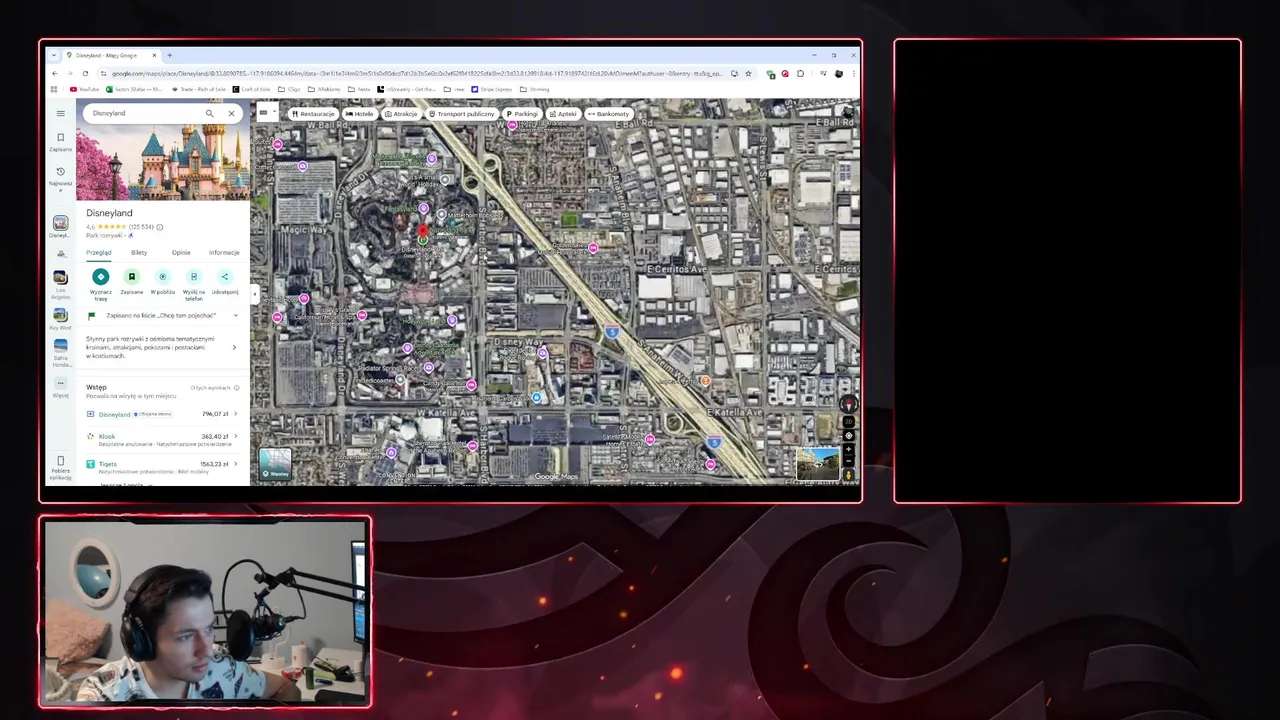
Task: Open the Stripe Express bookmark
Action: tap(492, 89)
